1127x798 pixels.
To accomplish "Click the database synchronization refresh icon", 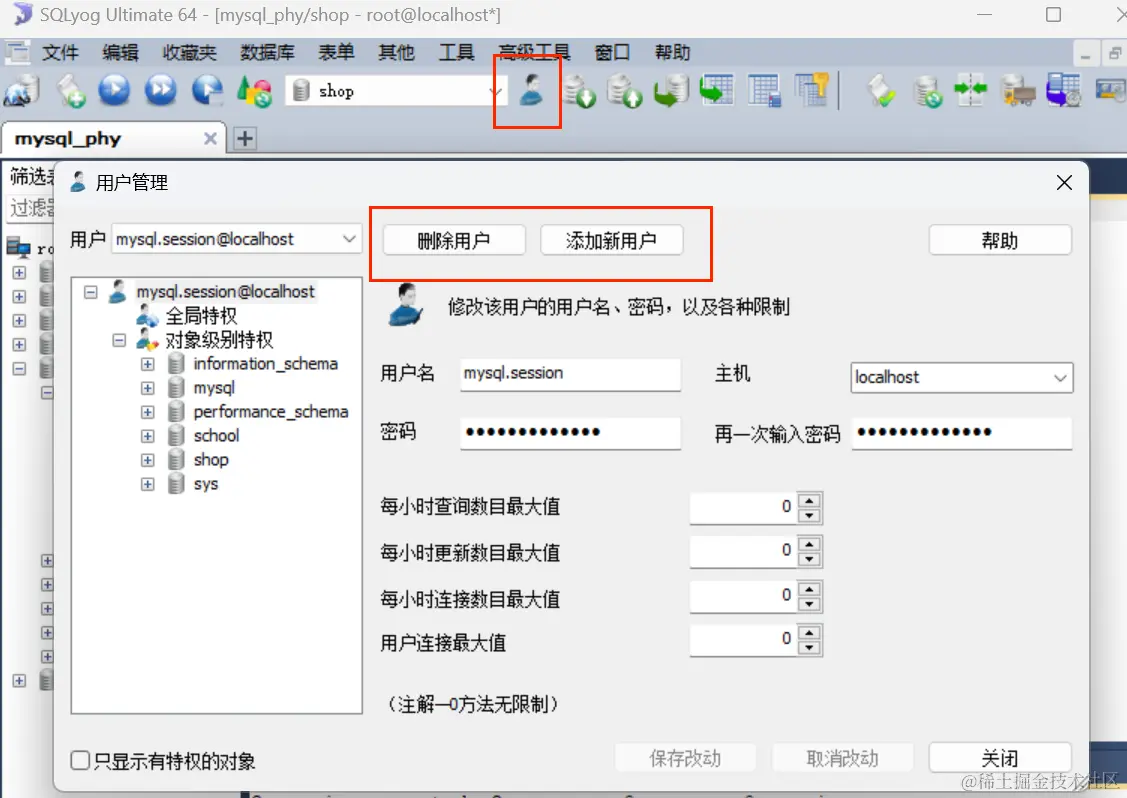I will [x=927, y=92].
